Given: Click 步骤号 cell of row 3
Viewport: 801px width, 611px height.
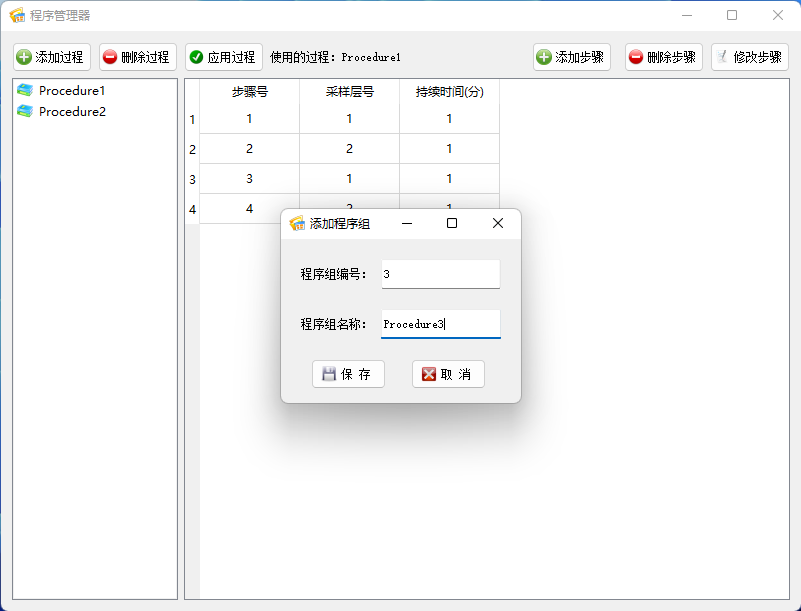Looking at the screenshot, I should click(249, 179).
